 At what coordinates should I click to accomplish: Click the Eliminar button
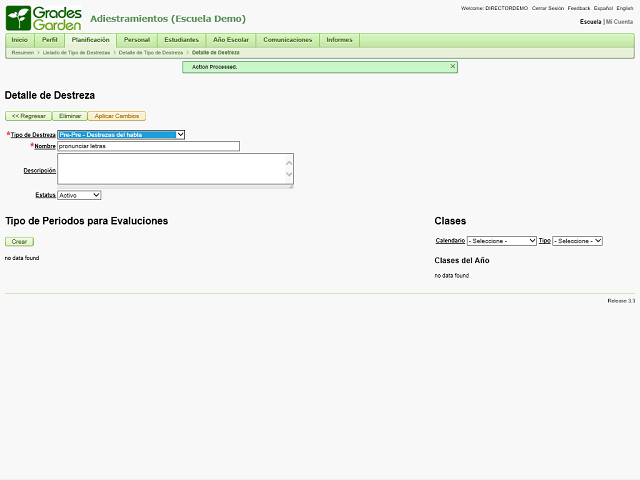tap(70, 116)
